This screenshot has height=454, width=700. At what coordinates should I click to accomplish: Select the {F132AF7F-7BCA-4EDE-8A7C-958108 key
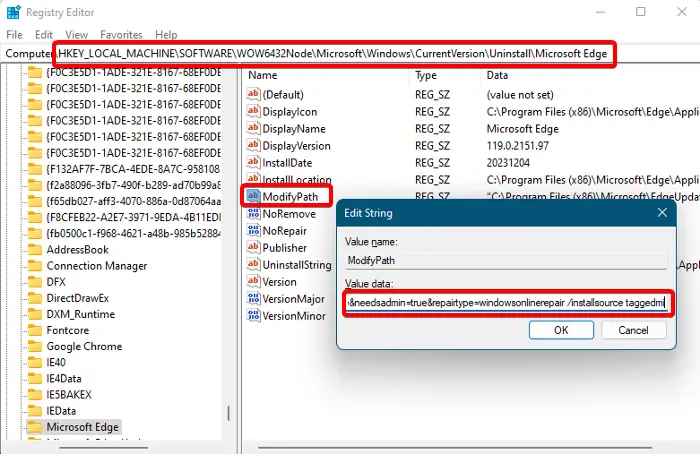coord(133,169)
